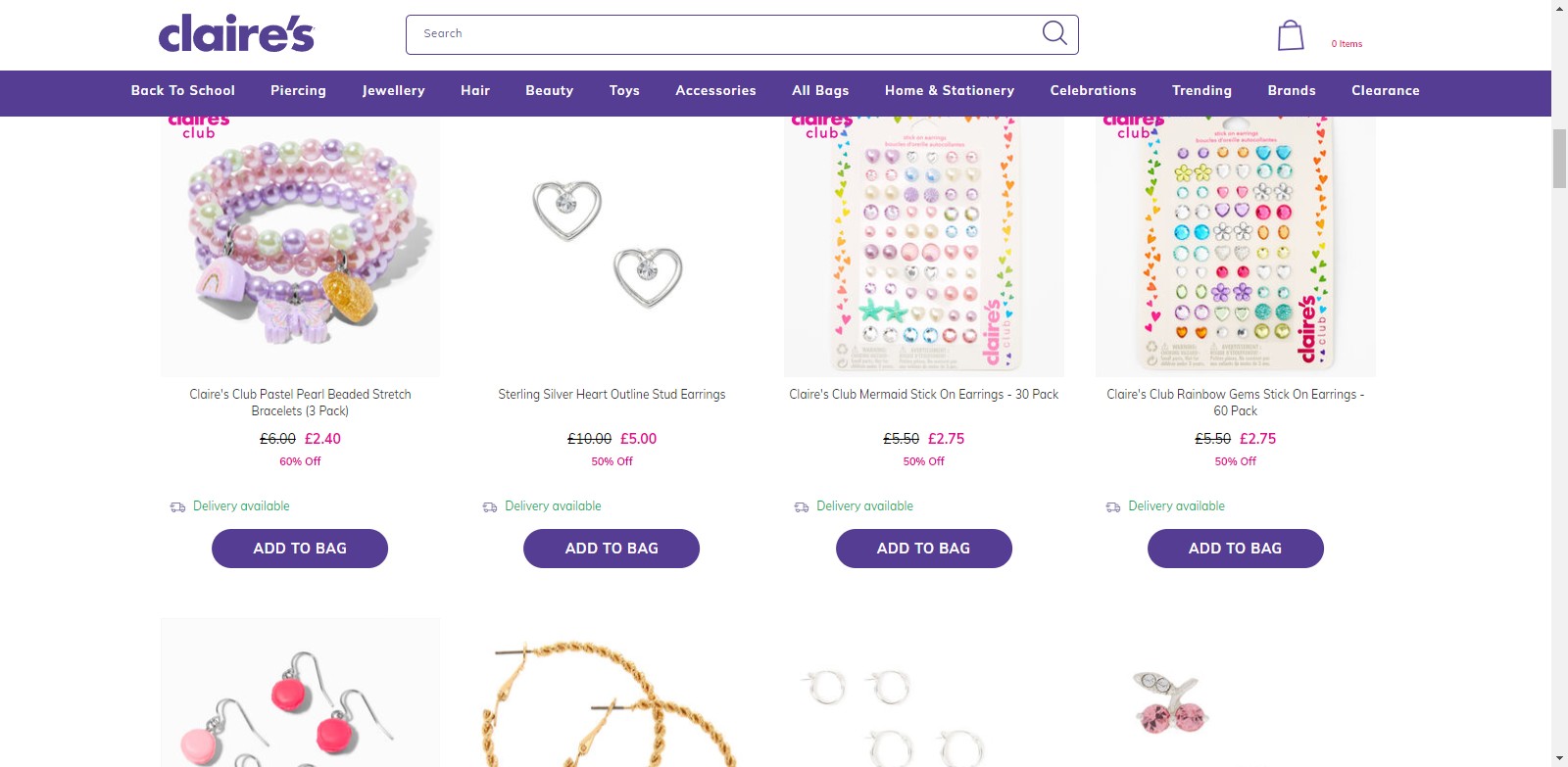Expand the Back To School menu
Image resolution: width=1568 pixels, height=767 pixels.
pos(183,91)
